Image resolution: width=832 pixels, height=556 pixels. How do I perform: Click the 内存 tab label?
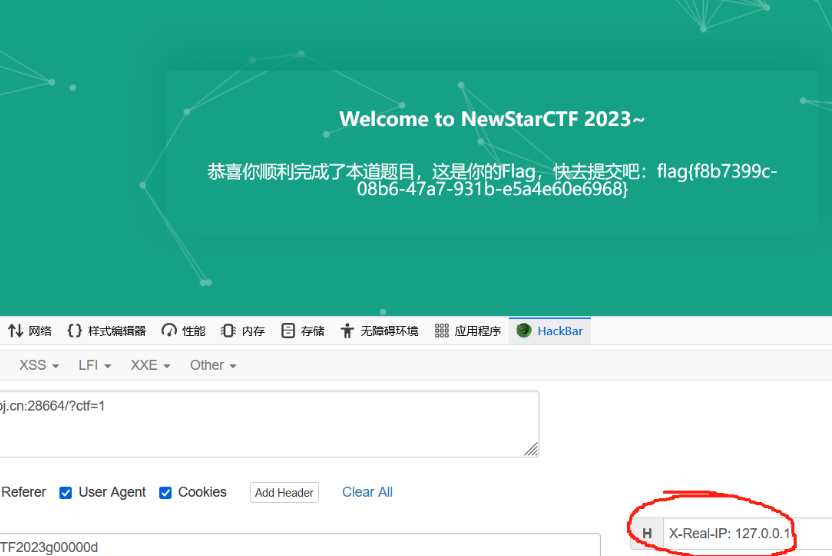pyautogui.click(x=253, y=331)
